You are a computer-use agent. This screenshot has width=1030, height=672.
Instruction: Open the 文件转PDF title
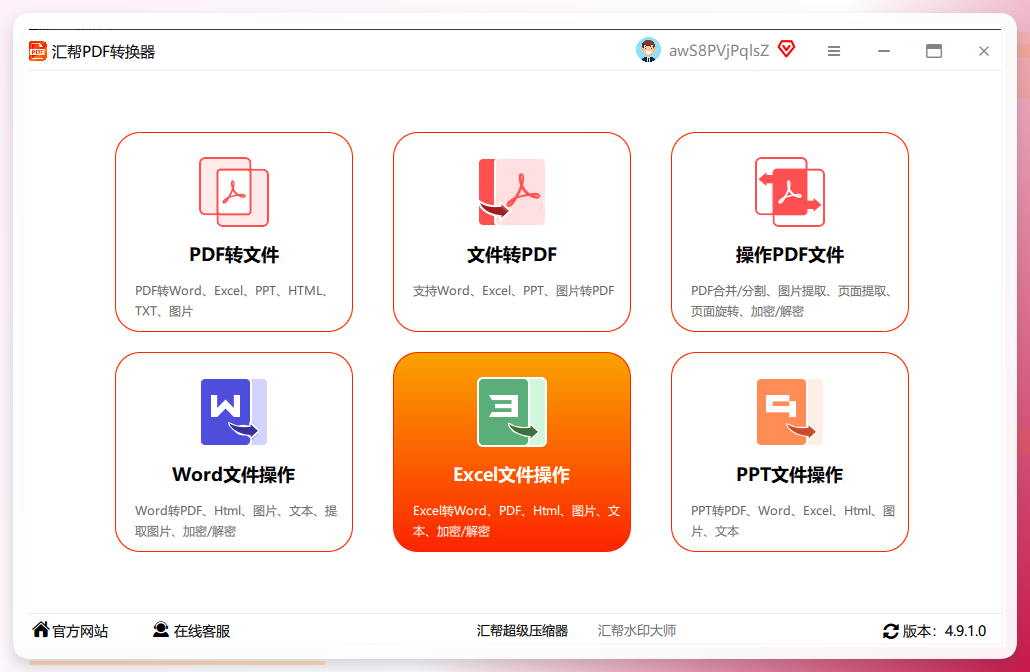click(x=512, y=255)
